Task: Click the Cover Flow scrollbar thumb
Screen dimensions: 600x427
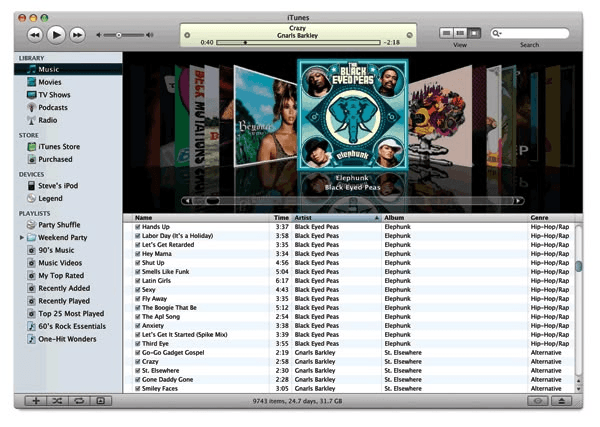Action: click(x=212, y=200)
